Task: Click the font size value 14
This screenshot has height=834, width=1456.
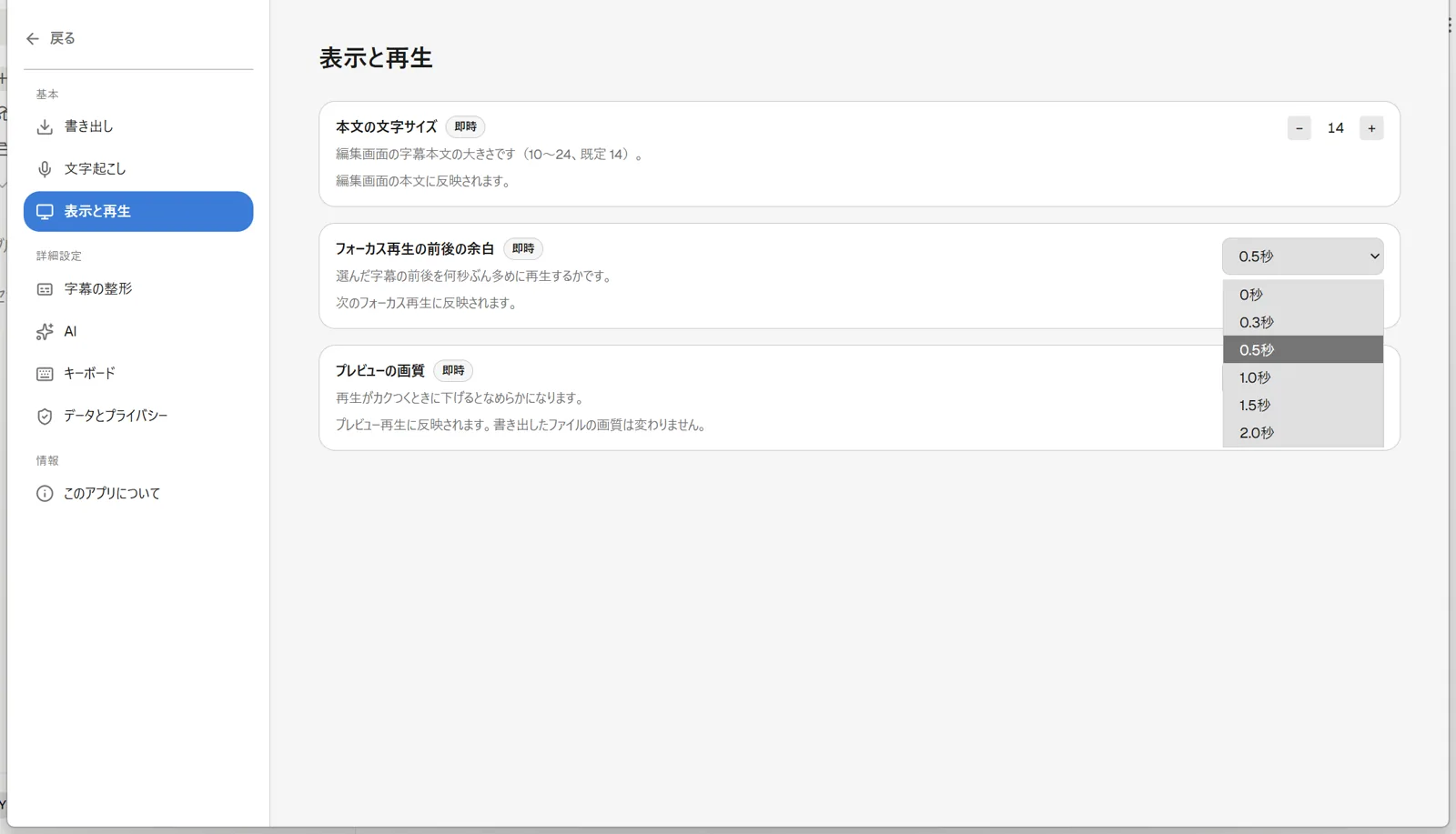Action: (1335, 128)
